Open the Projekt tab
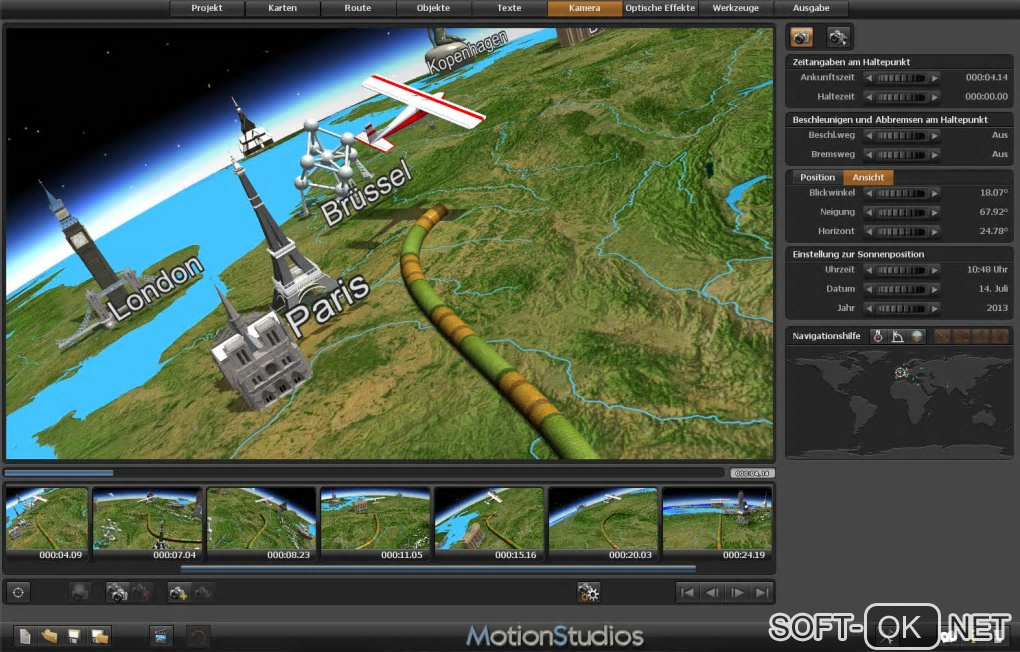The height and width of the screenshot is (652, 1020). [207, 8]
